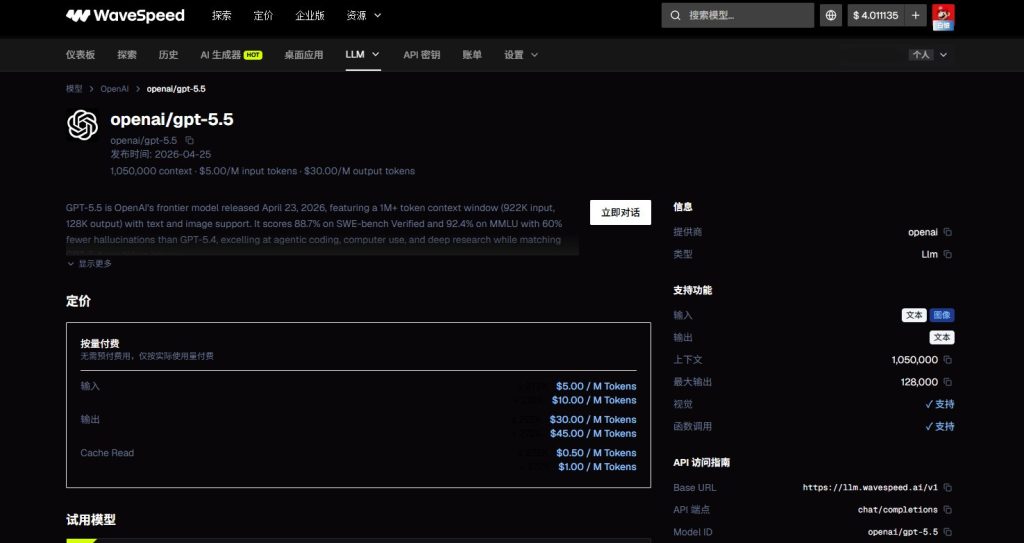The height and width of the screenshot is (543, 1024).
Task: Click the 函数调用 支持 status text
Action: click(940, 427)
